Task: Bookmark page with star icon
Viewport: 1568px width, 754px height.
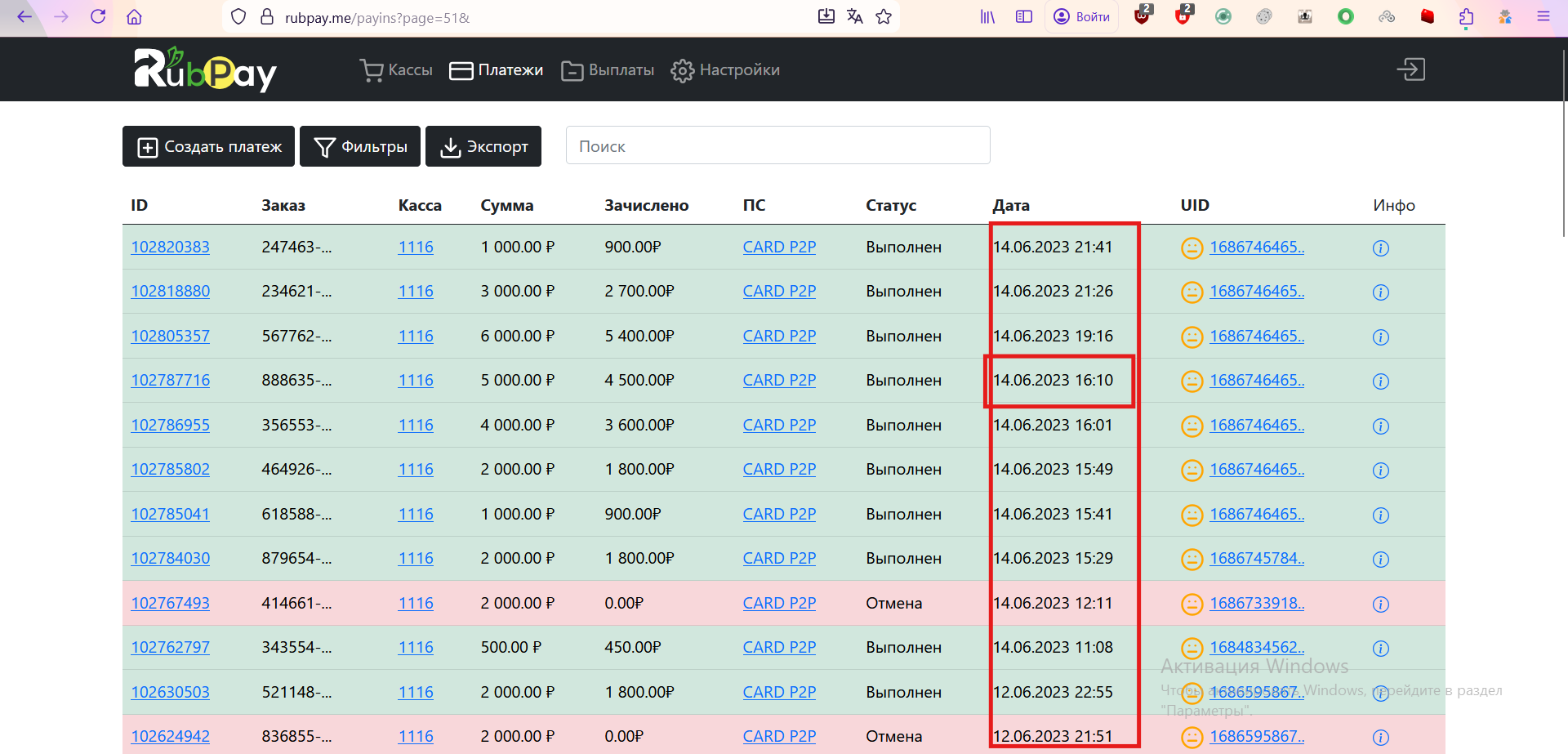Action: (884, 17)
